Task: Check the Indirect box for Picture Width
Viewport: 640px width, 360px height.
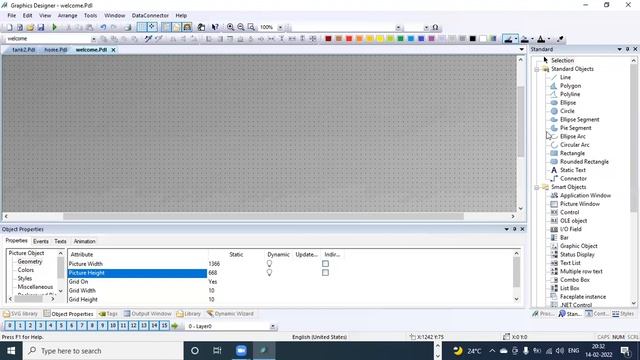Action: [325, 264]
